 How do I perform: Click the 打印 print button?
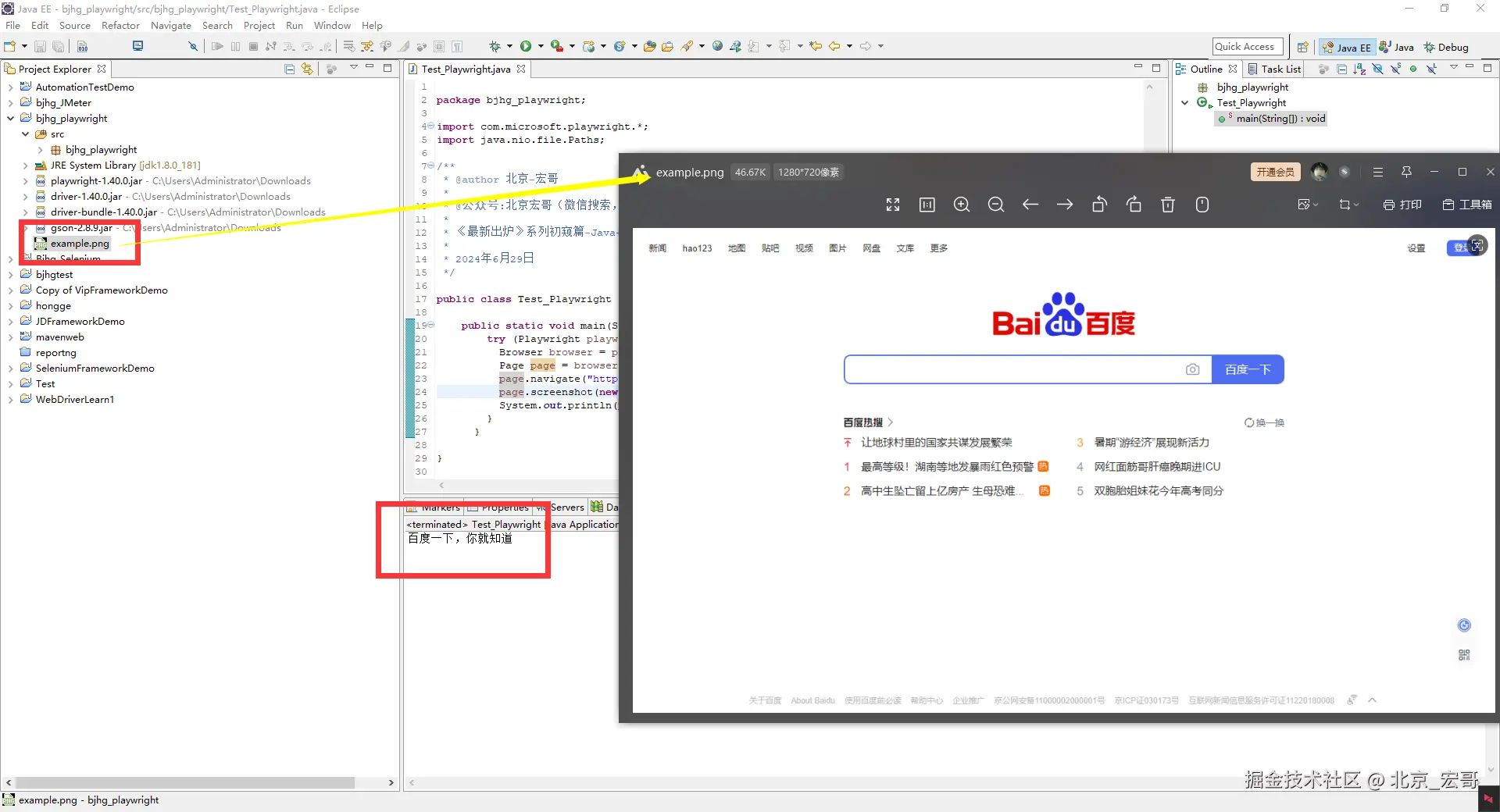point(1402,205)
